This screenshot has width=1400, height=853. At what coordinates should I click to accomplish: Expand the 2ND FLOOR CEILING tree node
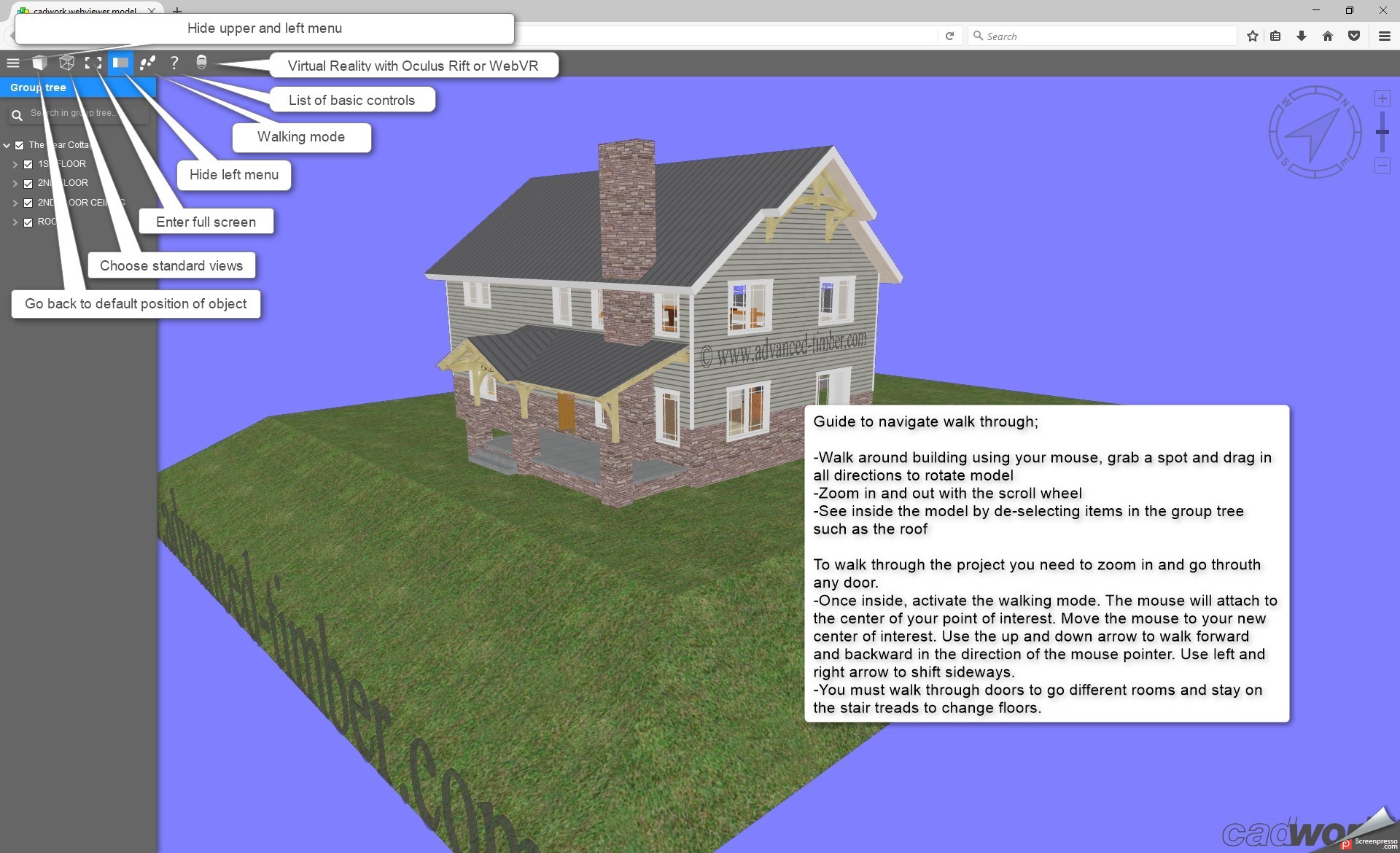(x=15, y=203)
